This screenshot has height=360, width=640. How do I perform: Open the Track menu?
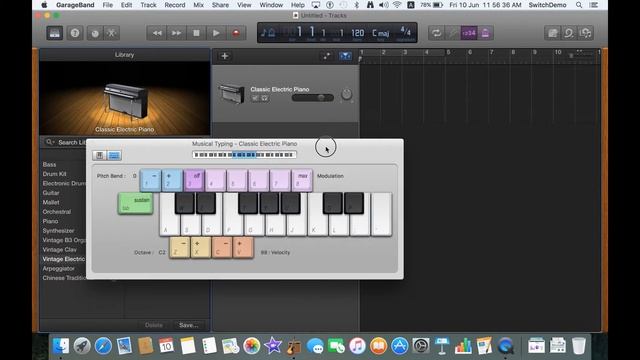click(148, 5)
